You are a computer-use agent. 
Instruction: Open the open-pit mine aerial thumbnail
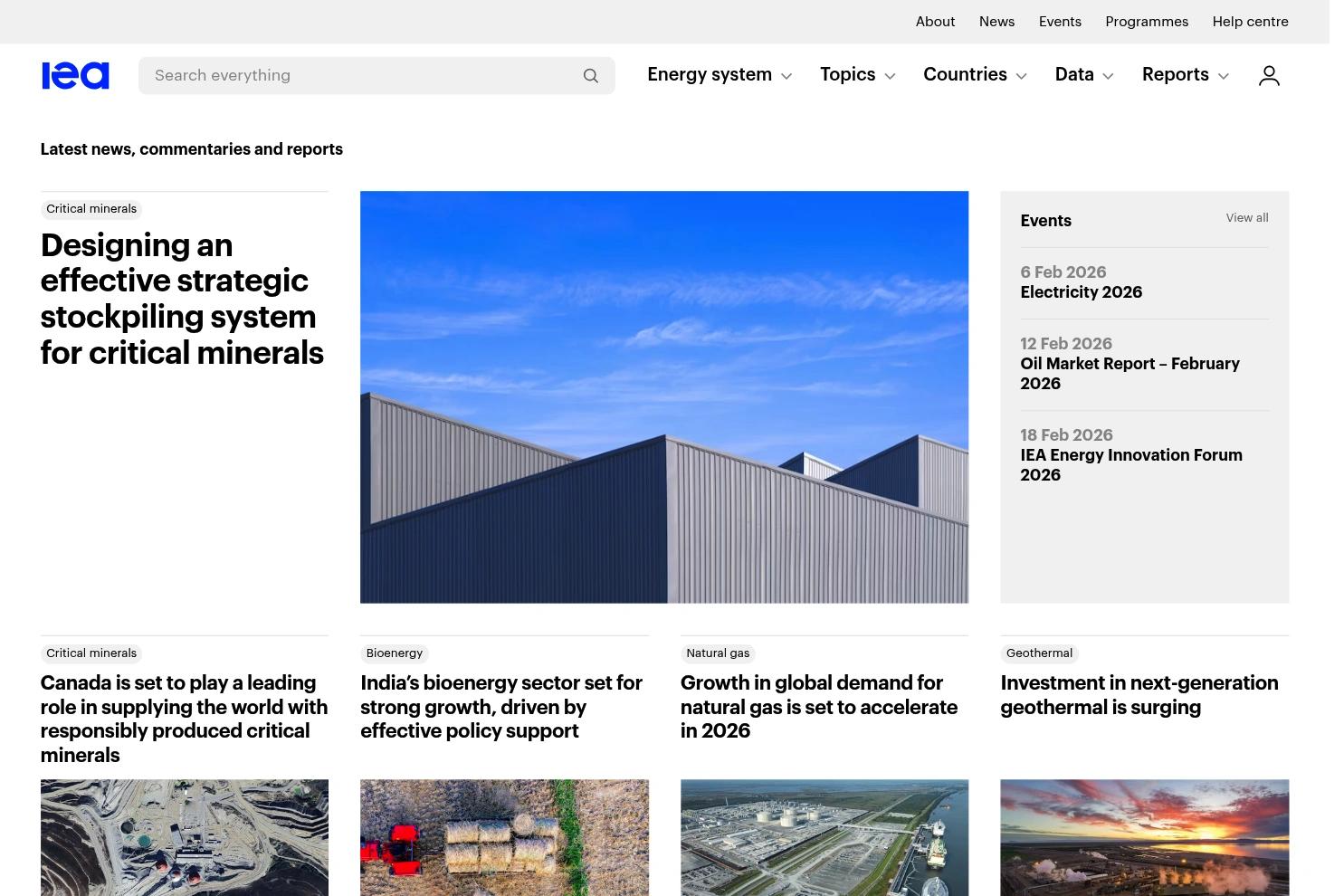point(185,838)
